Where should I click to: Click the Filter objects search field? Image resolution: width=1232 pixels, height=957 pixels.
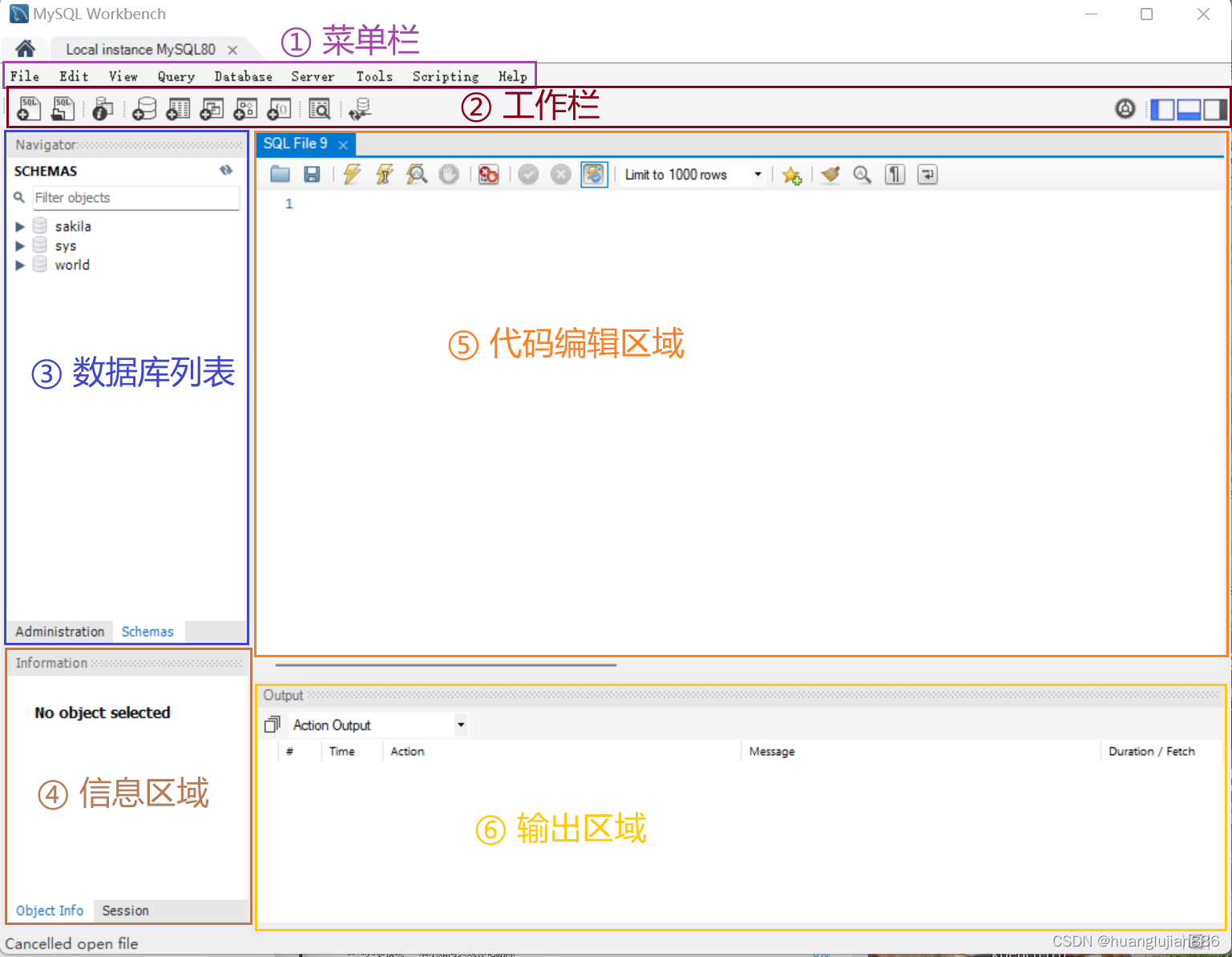(x=136, y=198)
